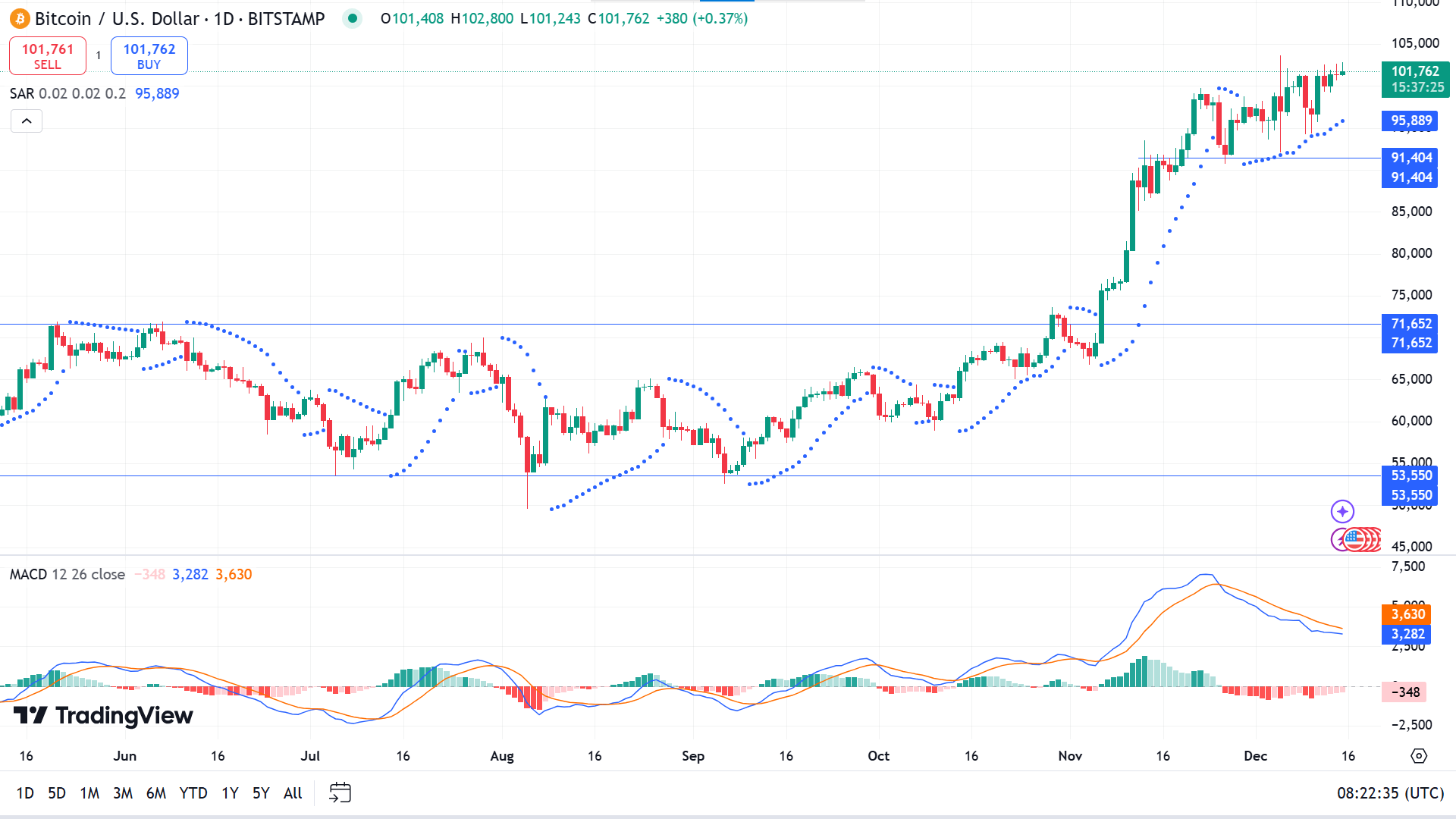The width and height of the screenshot is (1456, 819).
Task: Click the purple sparkle event marker
Action: [x=1342, y=512]
